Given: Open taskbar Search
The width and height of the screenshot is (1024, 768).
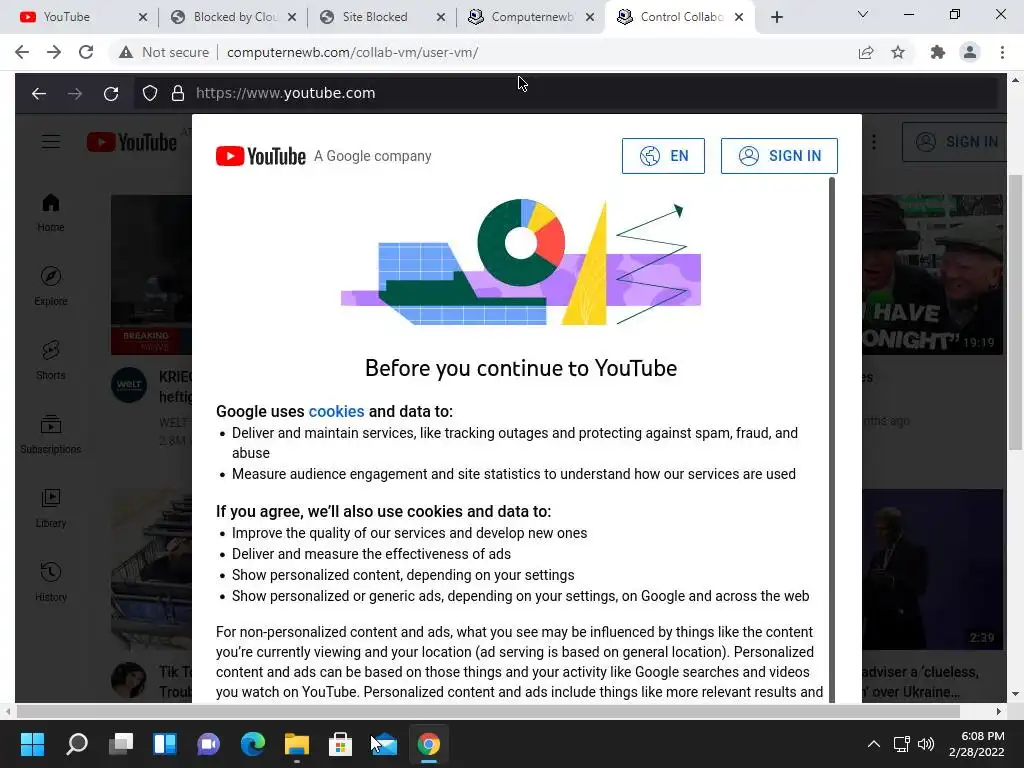Looking at the screenshot, I should coord(76,744).
